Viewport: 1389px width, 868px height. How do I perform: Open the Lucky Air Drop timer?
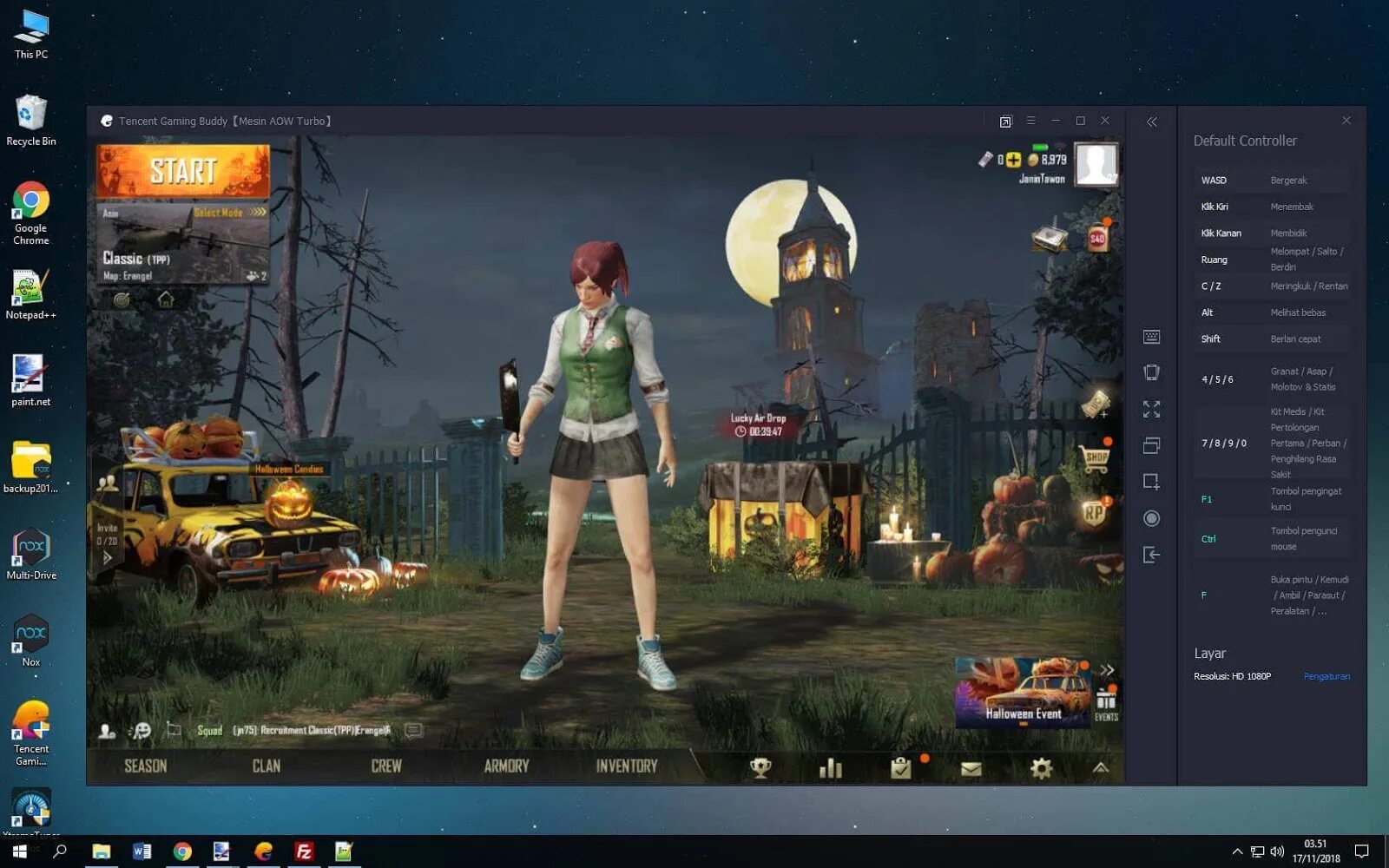(x=758, y=424)
